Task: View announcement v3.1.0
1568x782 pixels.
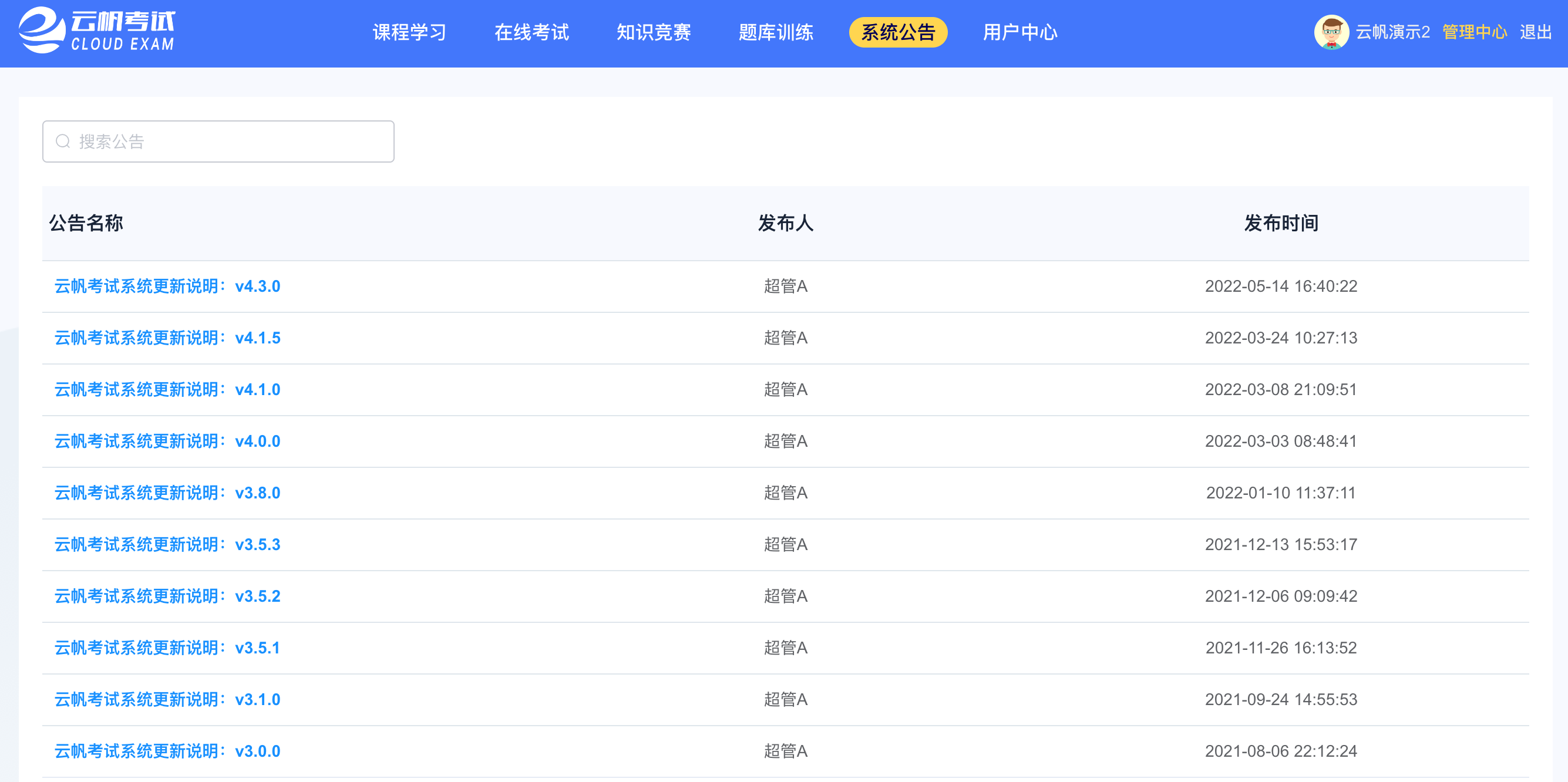Action: [x=167, y=700]
